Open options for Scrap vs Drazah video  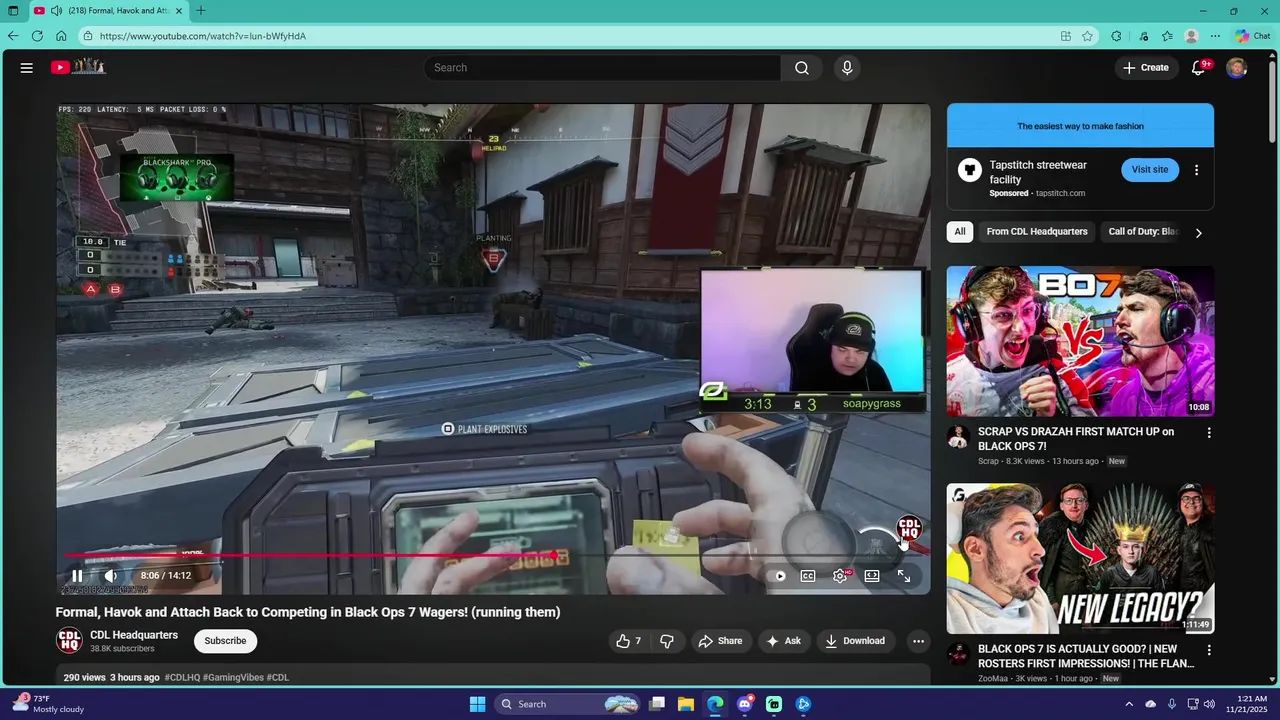[1209, 433]
